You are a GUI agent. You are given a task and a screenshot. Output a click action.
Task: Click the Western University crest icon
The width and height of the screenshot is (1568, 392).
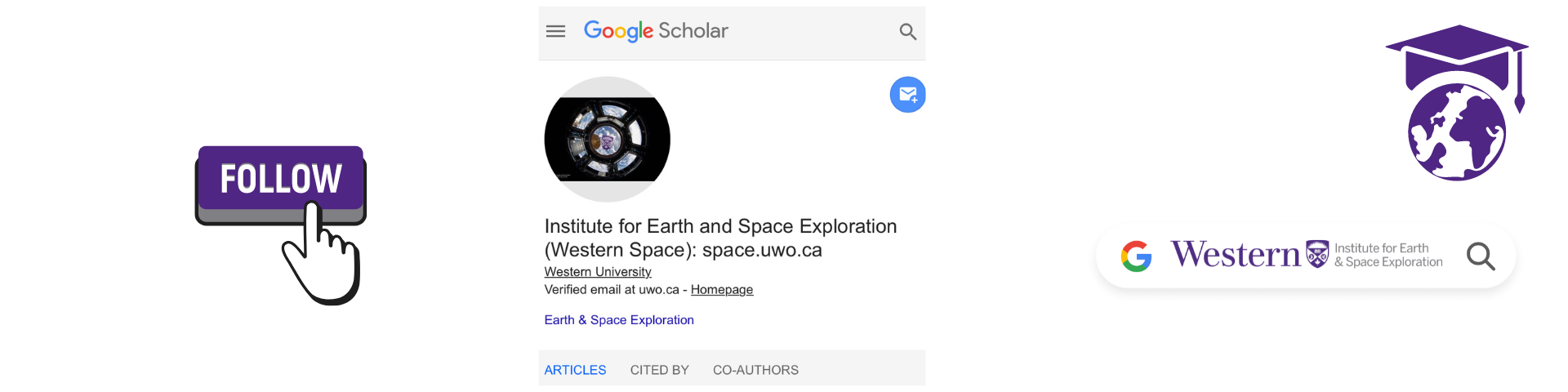(1317, 254)
